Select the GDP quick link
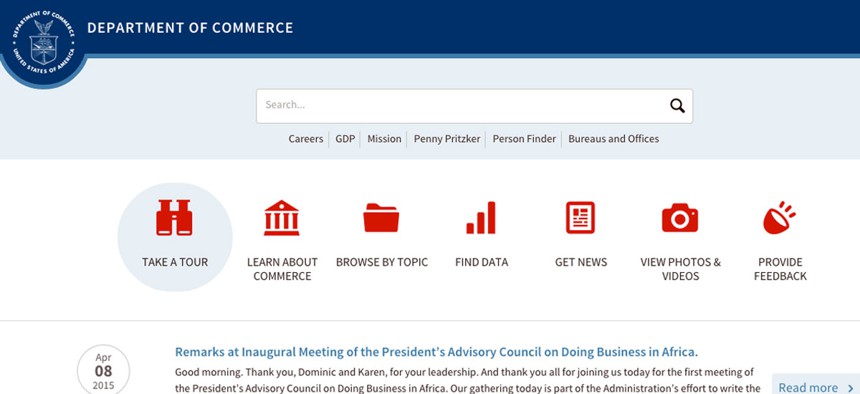 [345, 139]
